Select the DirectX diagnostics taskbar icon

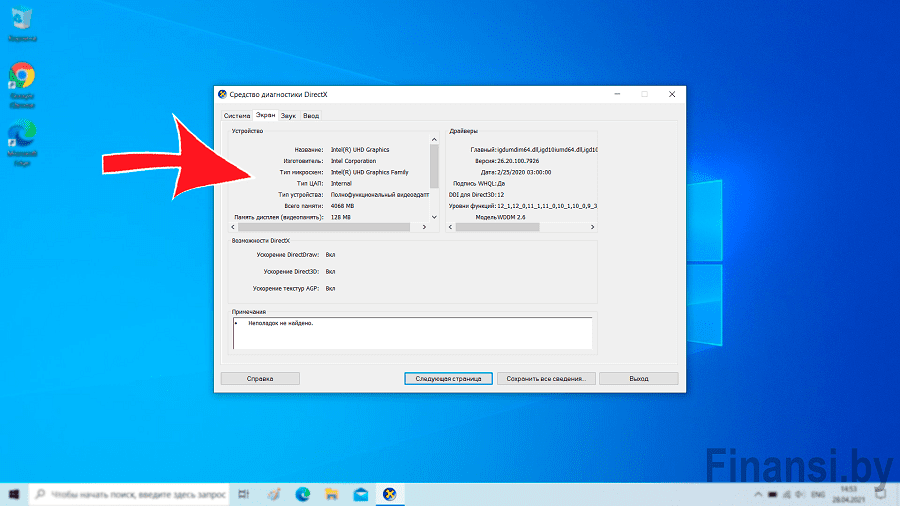(x=390, y=494)
